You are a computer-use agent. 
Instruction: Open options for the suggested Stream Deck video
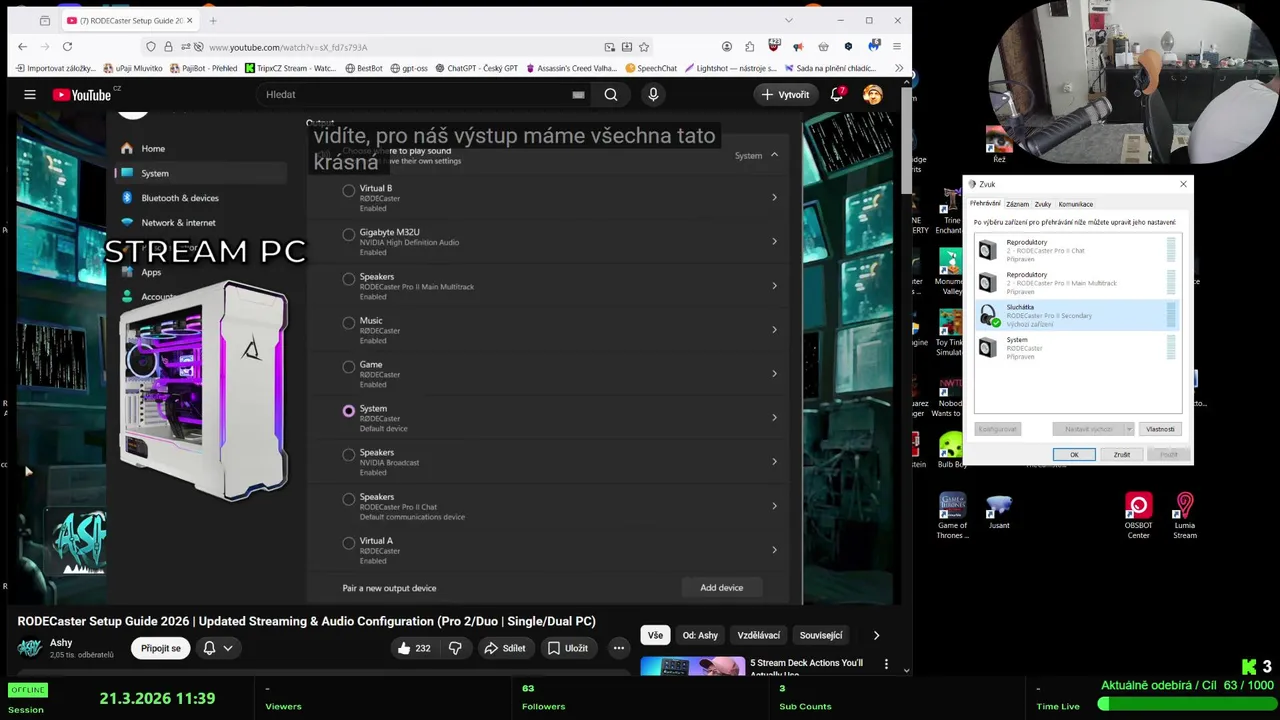point(886,663)
